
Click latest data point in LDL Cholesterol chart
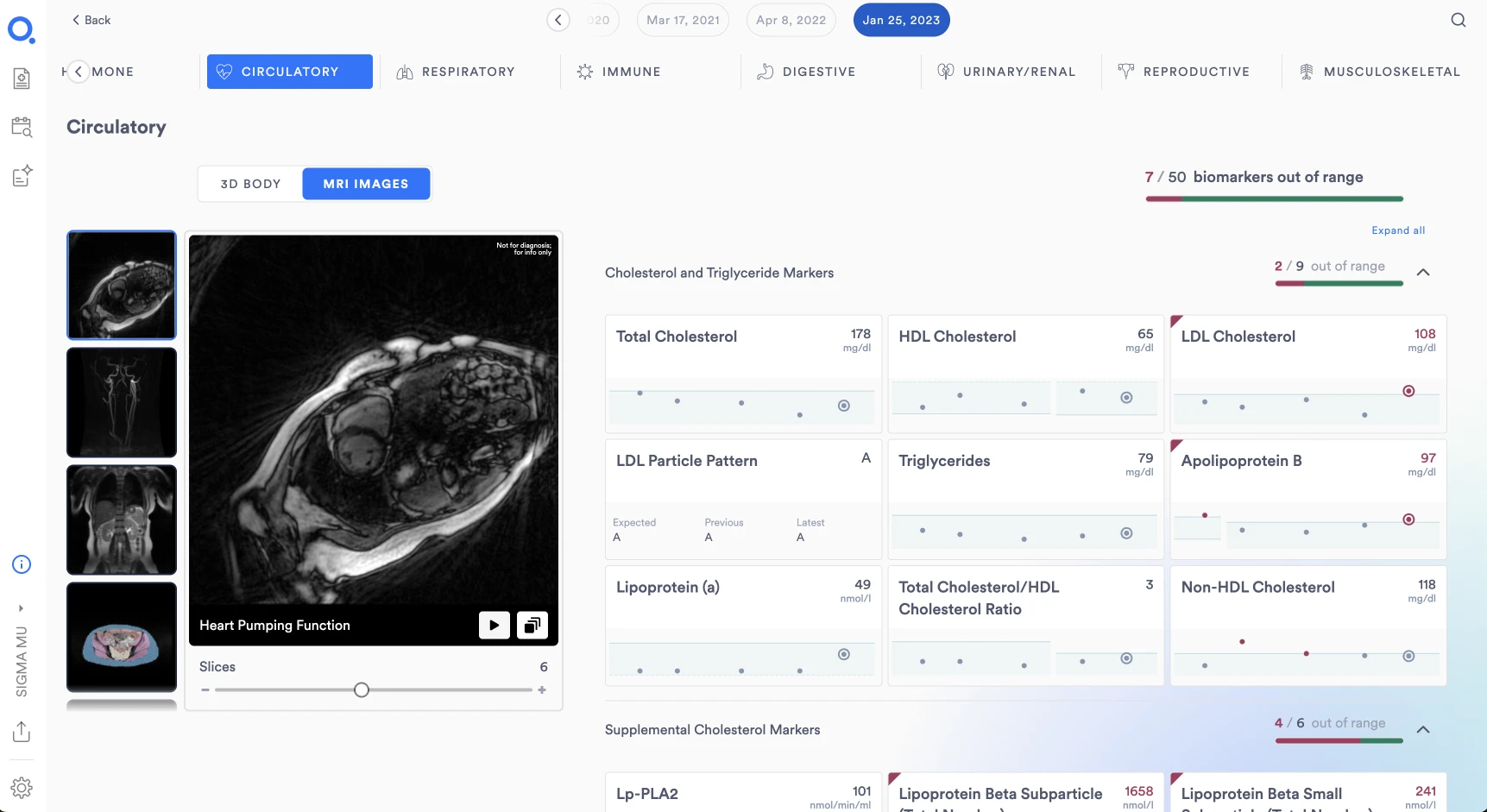(x=1408, y=391)
